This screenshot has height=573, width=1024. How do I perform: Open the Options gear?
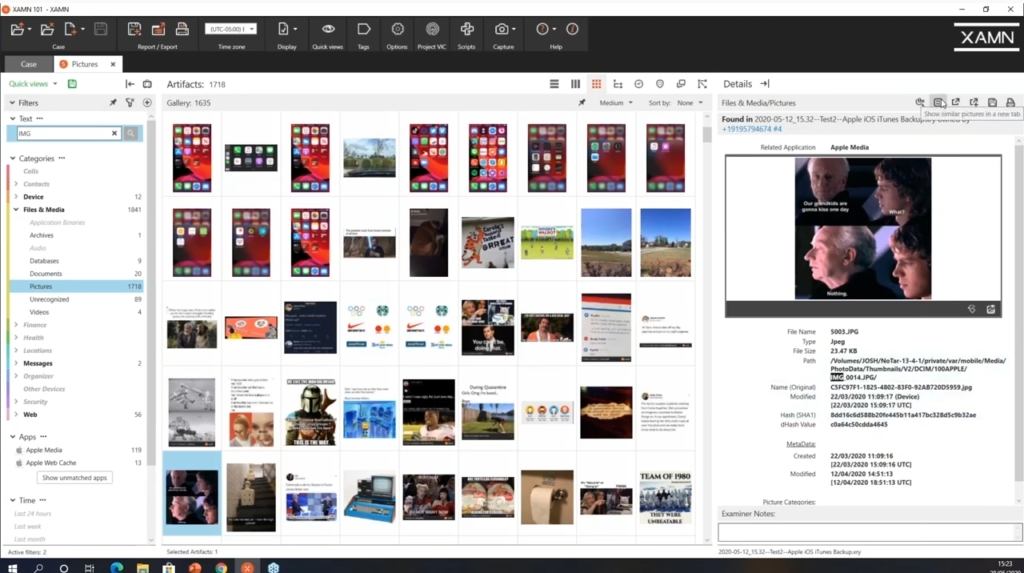coord(397,29)
